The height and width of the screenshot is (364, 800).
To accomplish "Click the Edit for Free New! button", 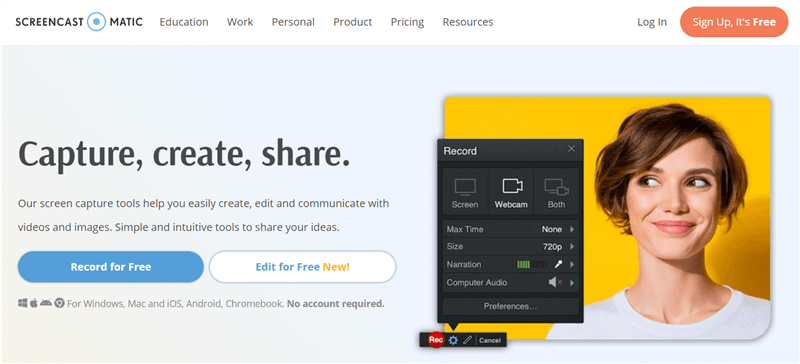I will [x=303, y=266].
